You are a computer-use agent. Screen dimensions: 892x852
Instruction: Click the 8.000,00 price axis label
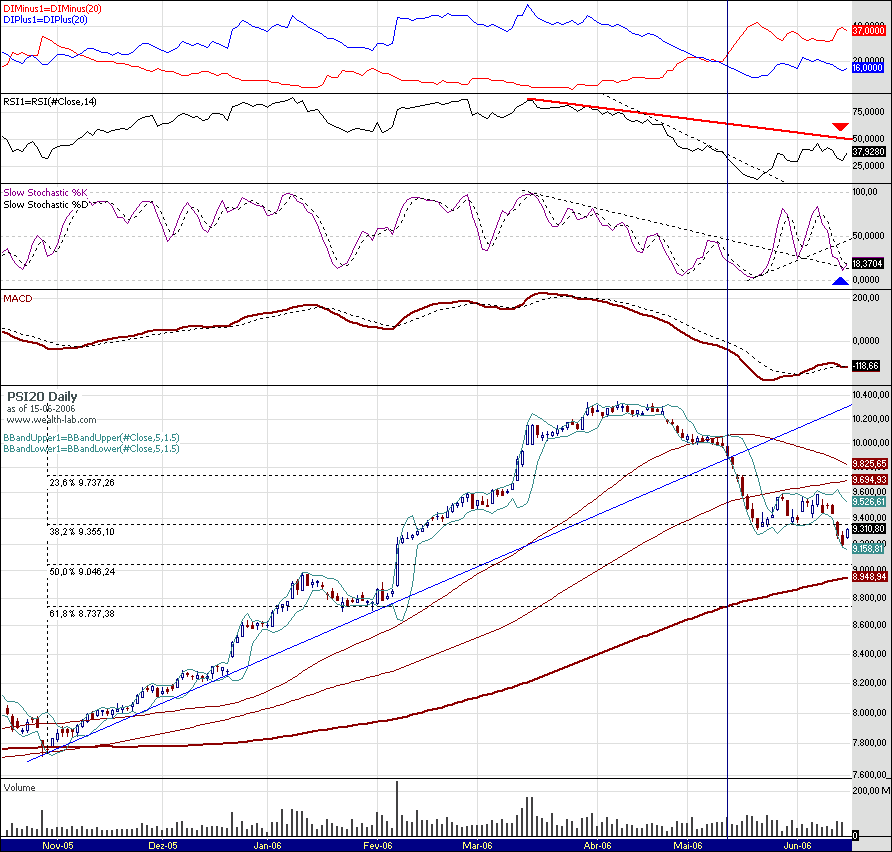[869, 713]
